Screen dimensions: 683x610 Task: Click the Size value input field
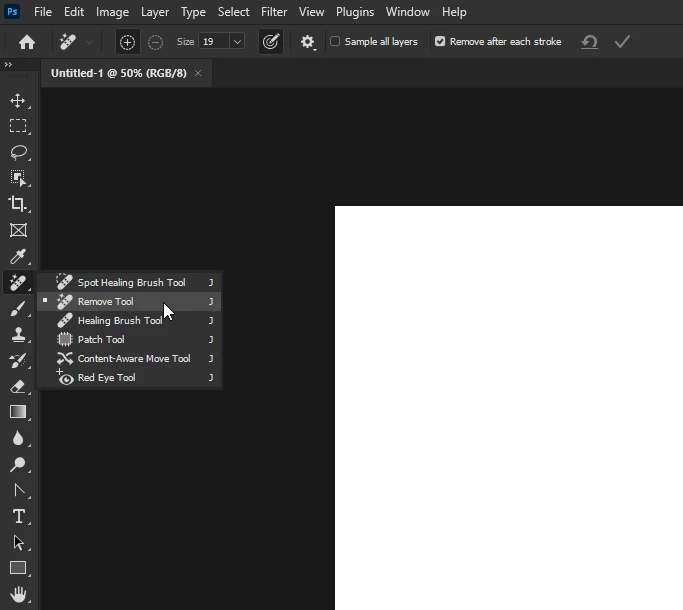[214, 42]
